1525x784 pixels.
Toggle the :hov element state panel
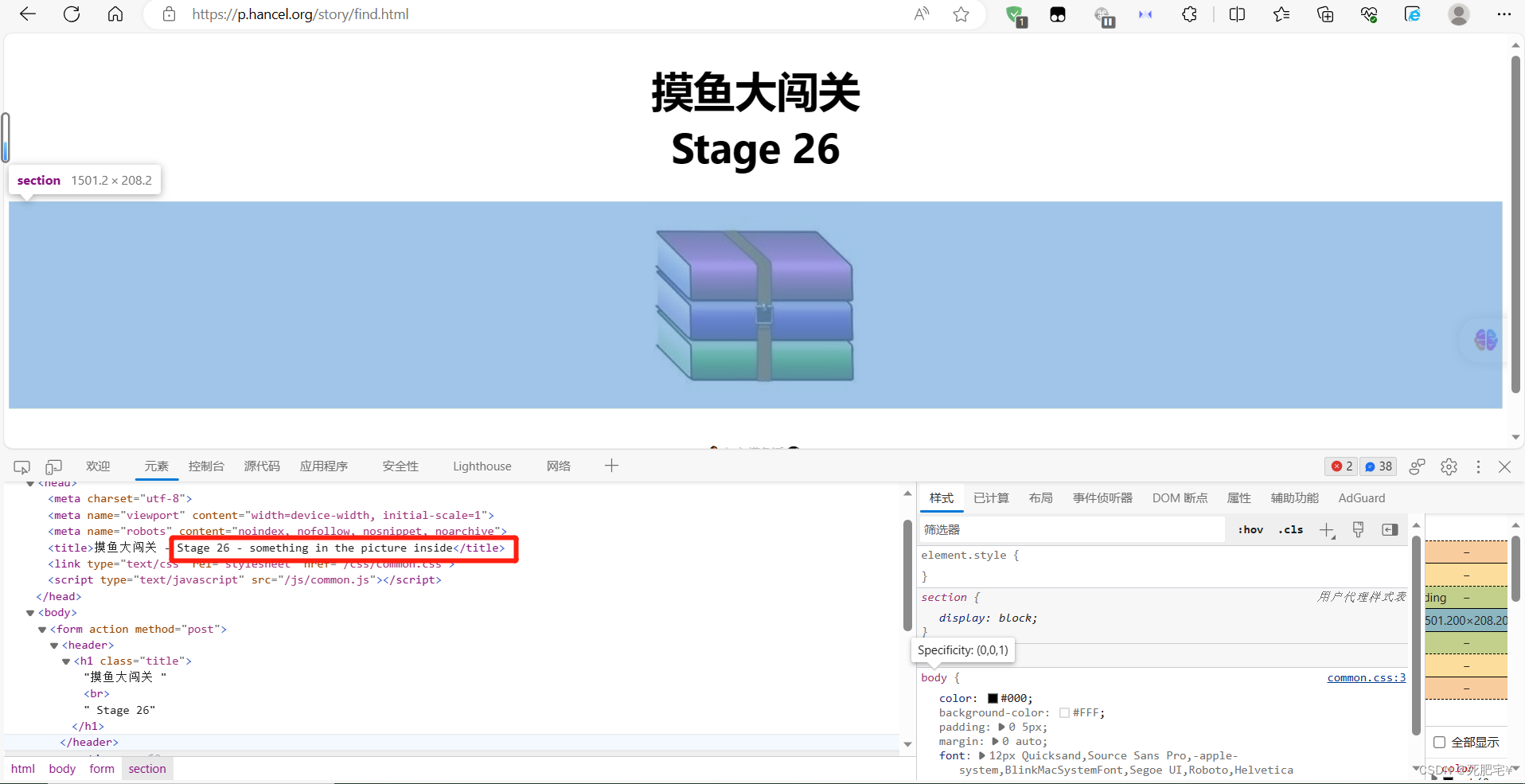(x=1250, y=529)
